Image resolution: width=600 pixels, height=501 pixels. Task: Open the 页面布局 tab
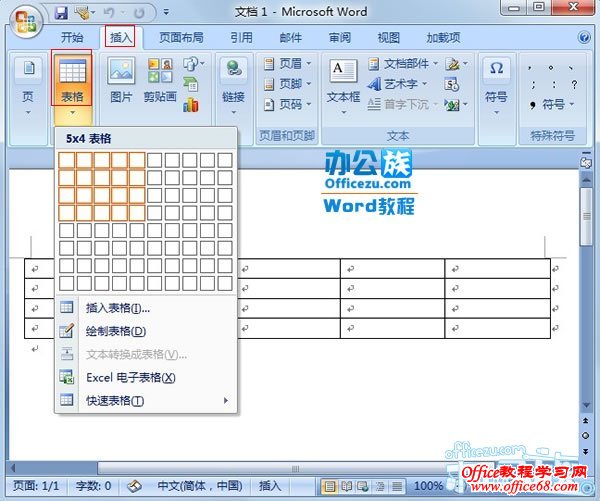181,38
